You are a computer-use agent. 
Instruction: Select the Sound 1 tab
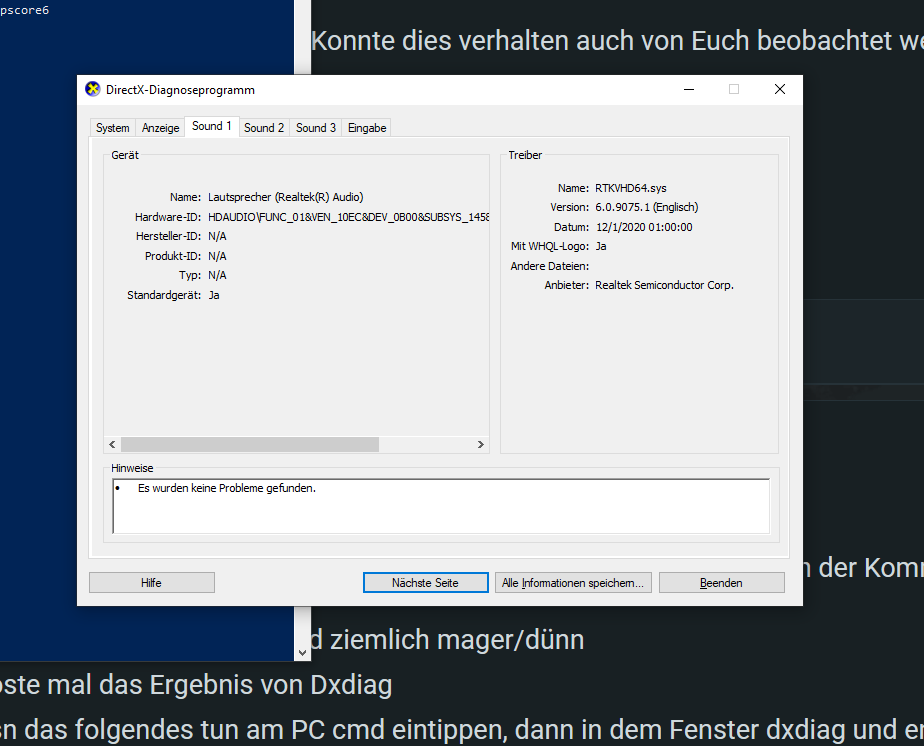(x=212, y=127)
